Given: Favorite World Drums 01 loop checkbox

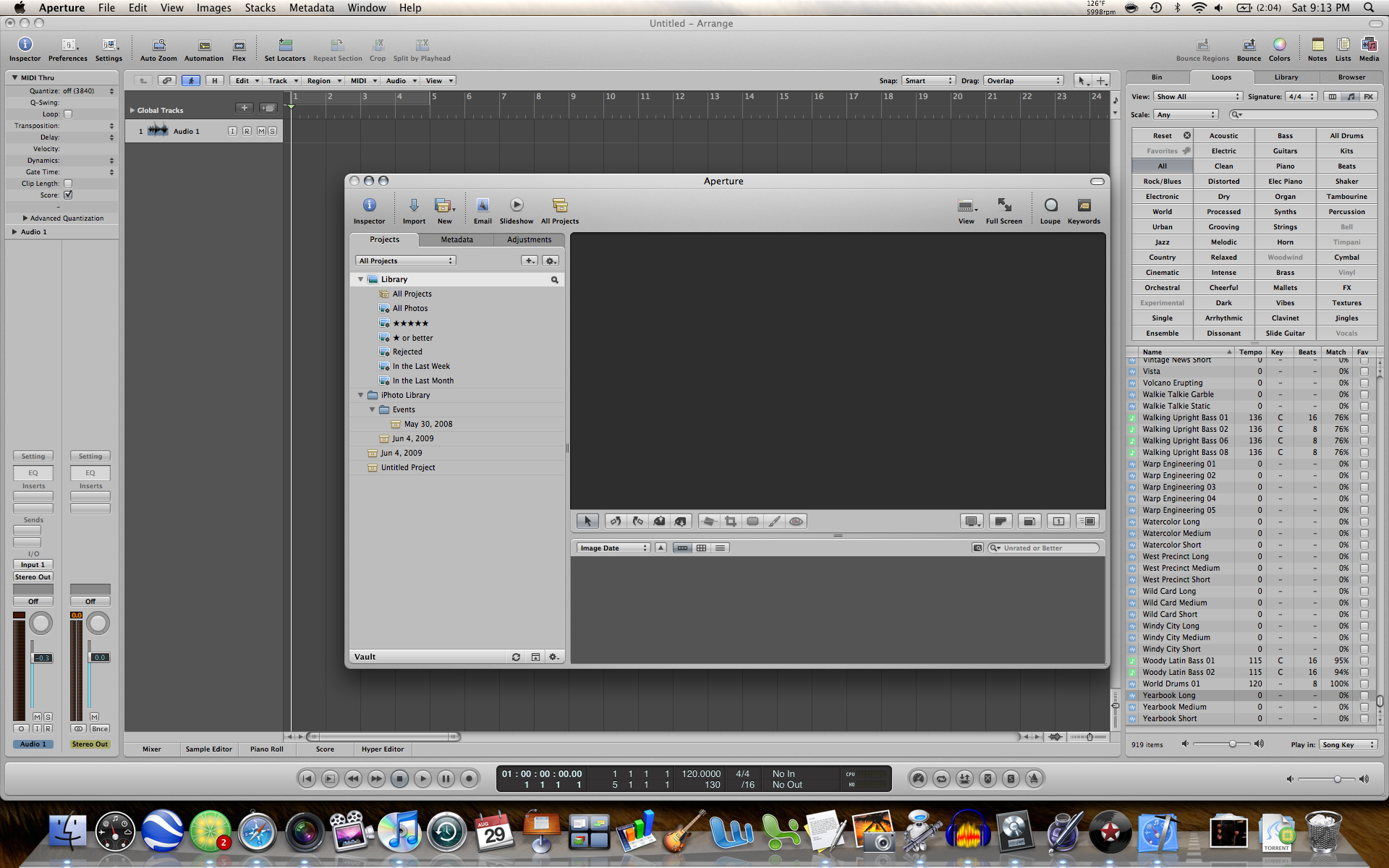Looking at the screenshot, I should (1364, 684).
